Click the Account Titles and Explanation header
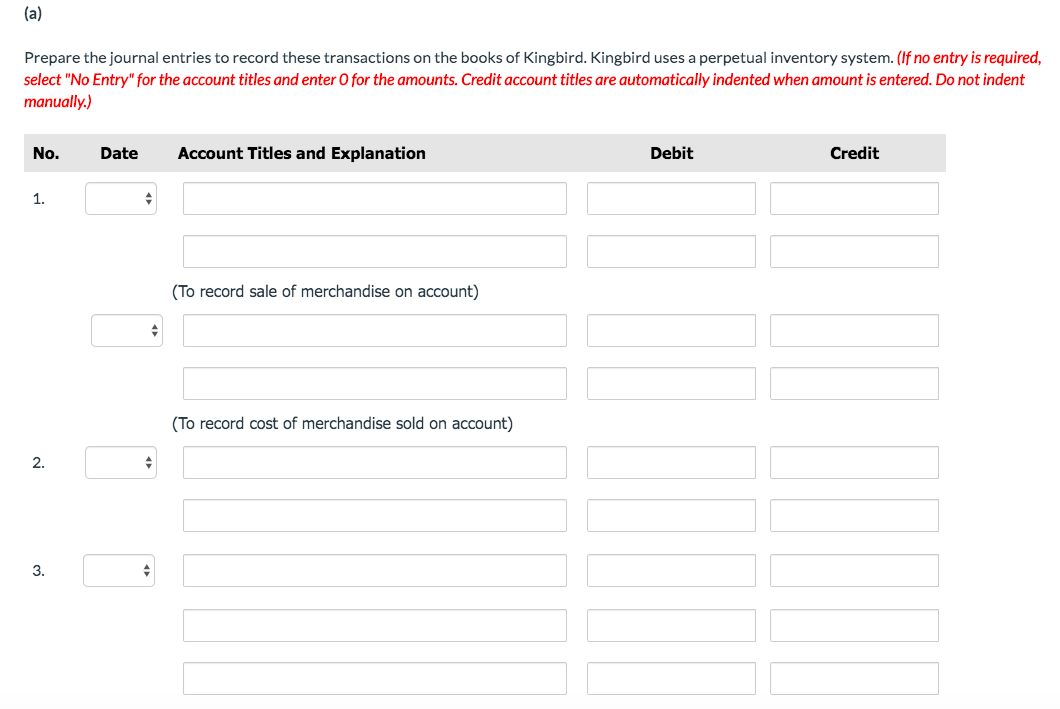This screenshot has height=709, width=1060. [x=302, y=153]
